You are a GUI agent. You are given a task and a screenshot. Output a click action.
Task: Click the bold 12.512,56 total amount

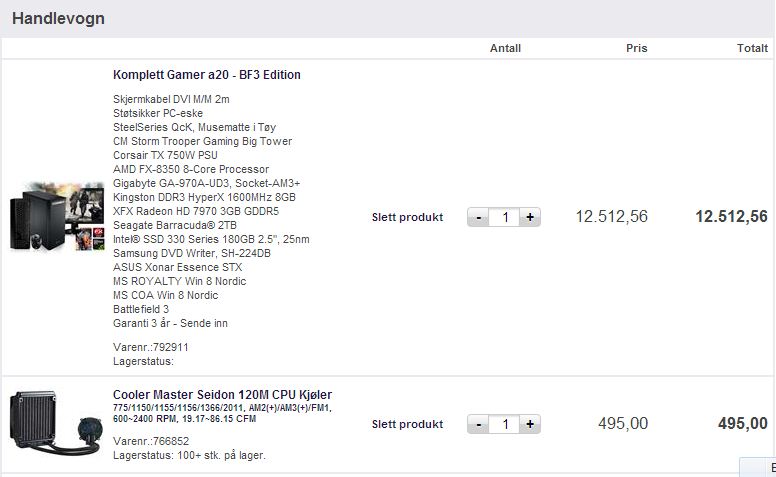tap(731, 217)
